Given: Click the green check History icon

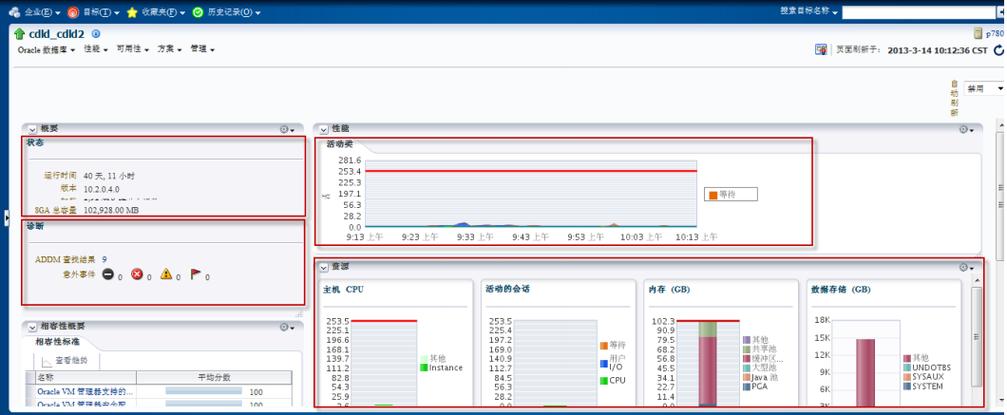Looking at the screenshot, I should 198,12.
